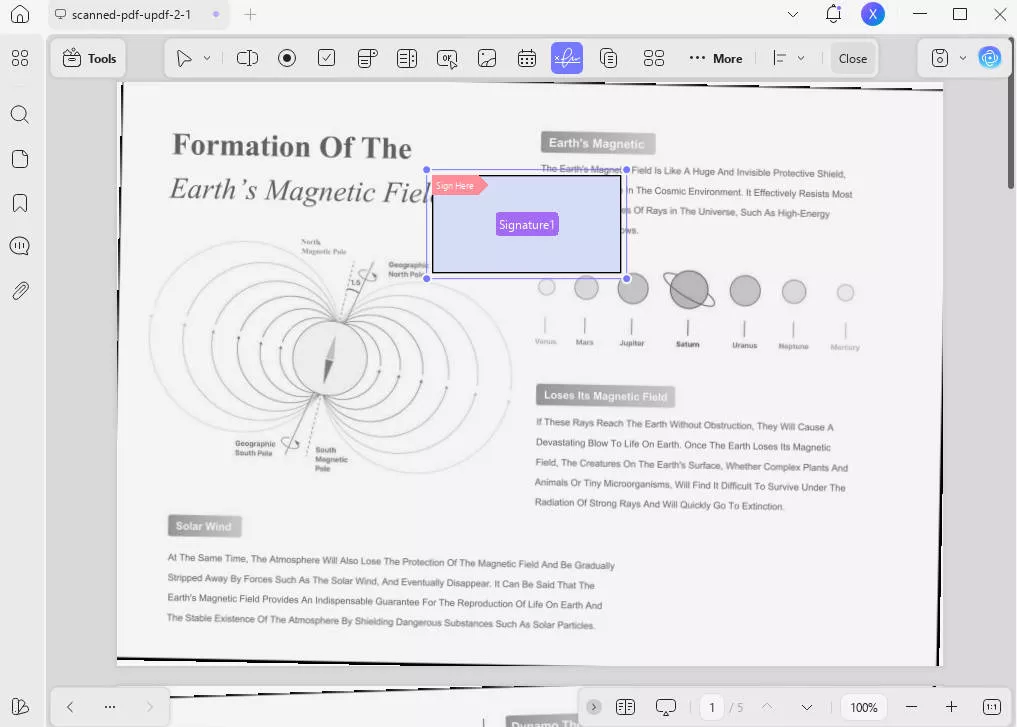Toggle the AI assistant in top right
The height and width of the screenshot is (727, 1017).
(989, 58)
